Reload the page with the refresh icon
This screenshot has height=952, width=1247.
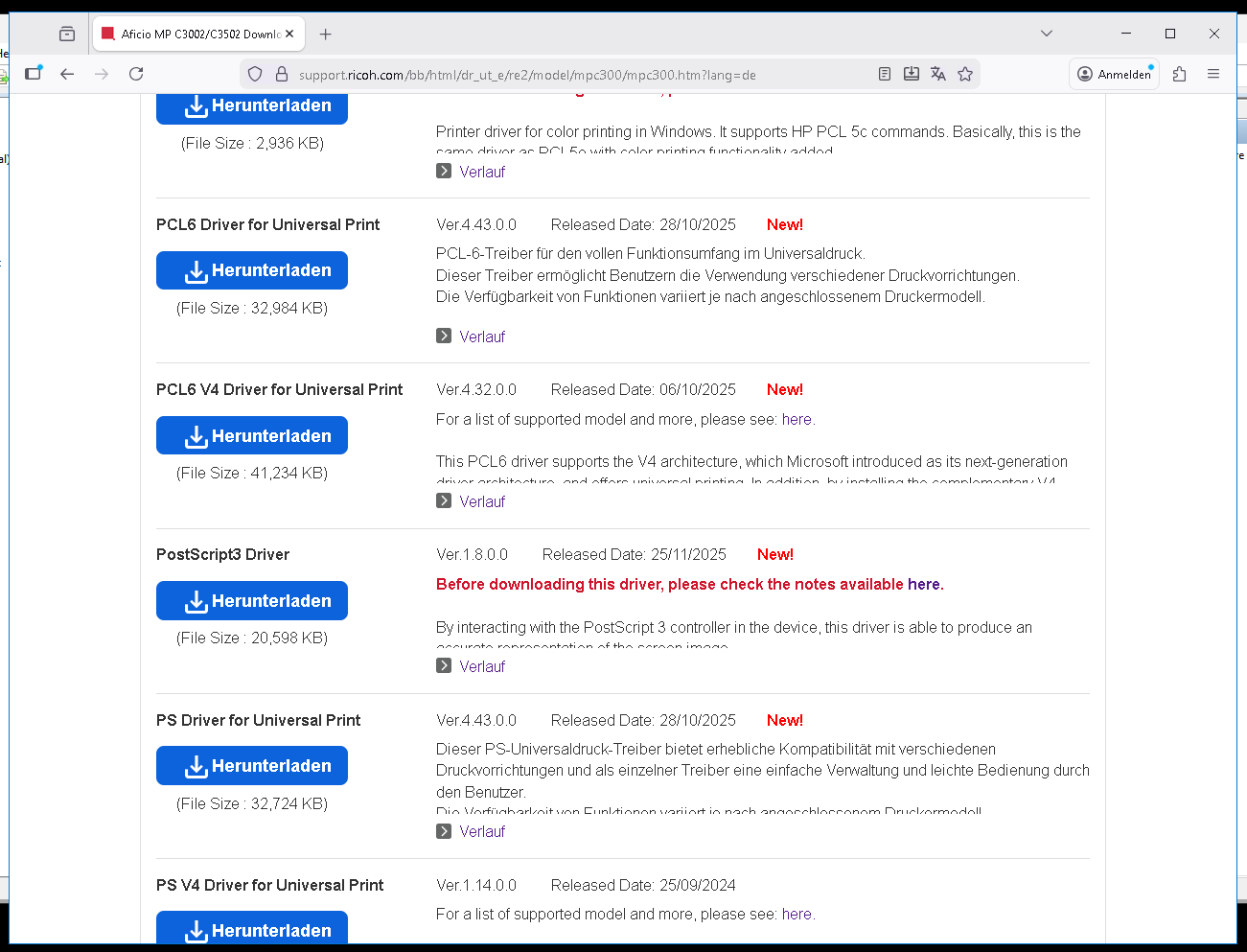[x=136, y=74]
